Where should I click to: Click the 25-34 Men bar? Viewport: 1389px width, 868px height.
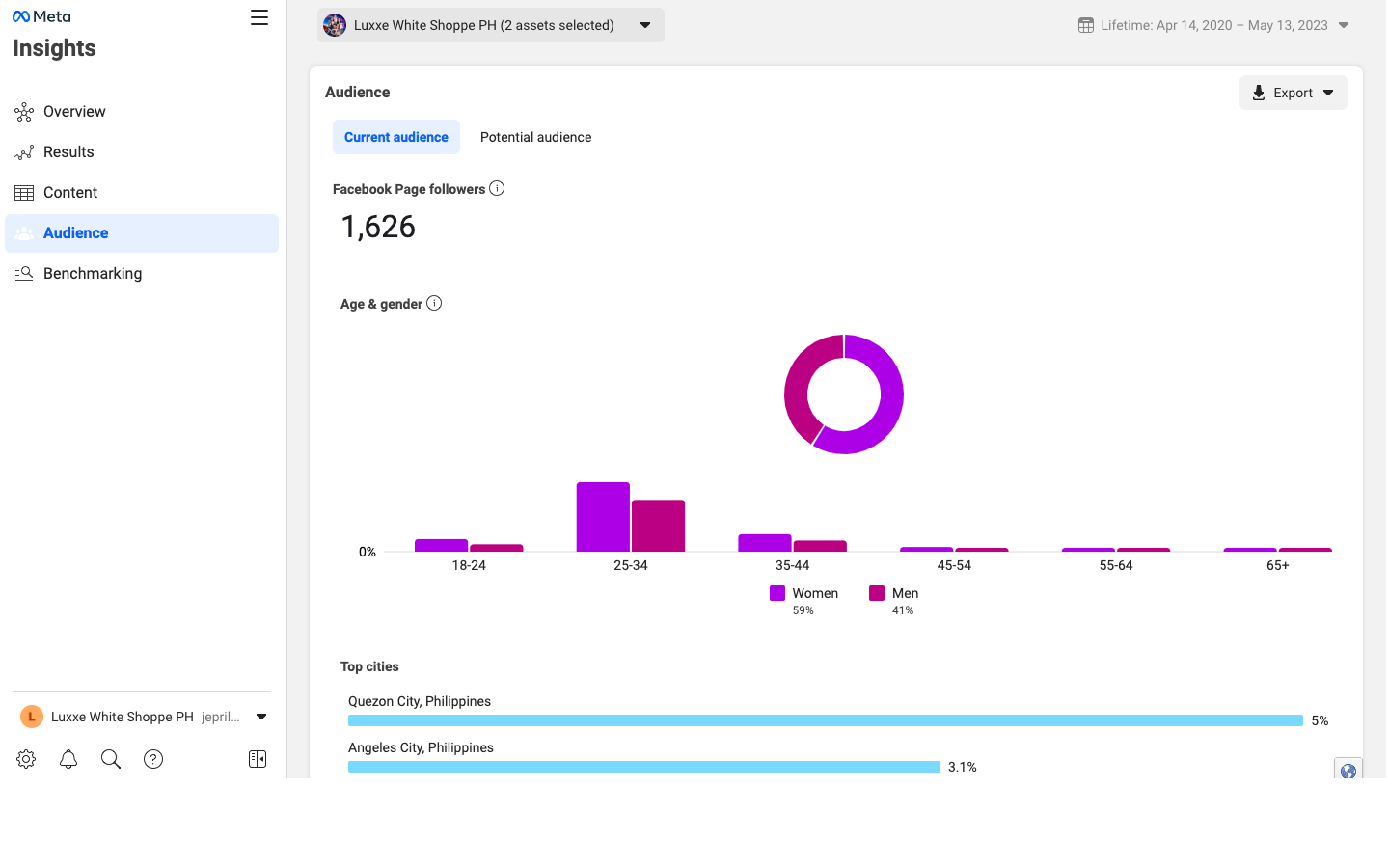pos(658,526)
